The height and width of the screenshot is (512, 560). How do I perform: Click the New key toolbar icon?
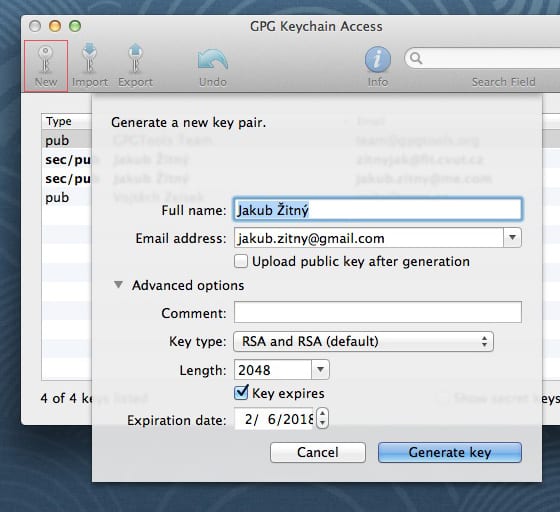click(x=46, y=66)
